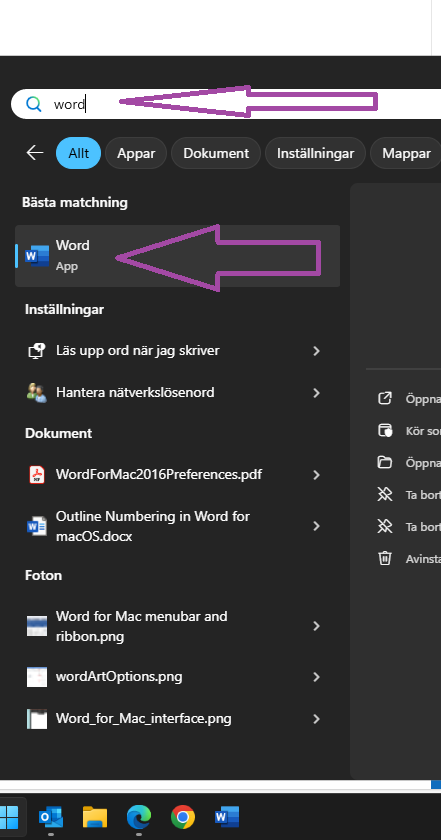Screen dimensions: 441x840
Task: Expand chevron for WordForMac2016Preferences.pdf
Action: tap(316, 475)
